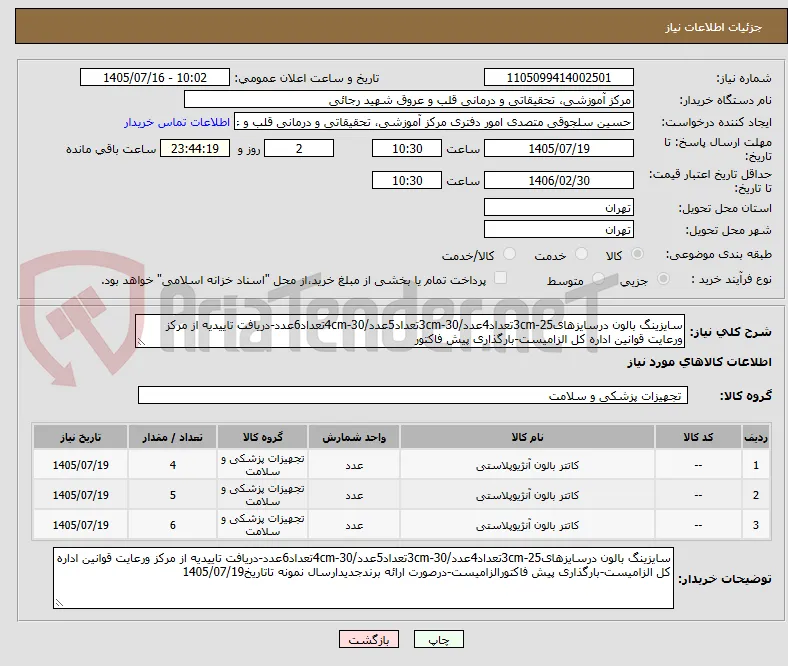
Task: Toggle the اسناد خزانه اسلامی payment checkbox
Action: [x=501, y=278]
